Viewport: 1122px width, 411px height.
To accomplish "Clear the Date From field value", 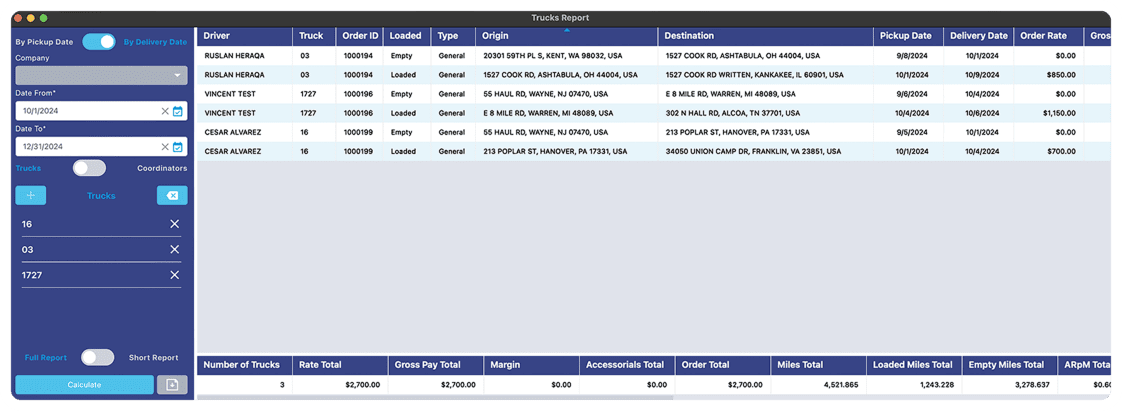I will pos(165,111).
